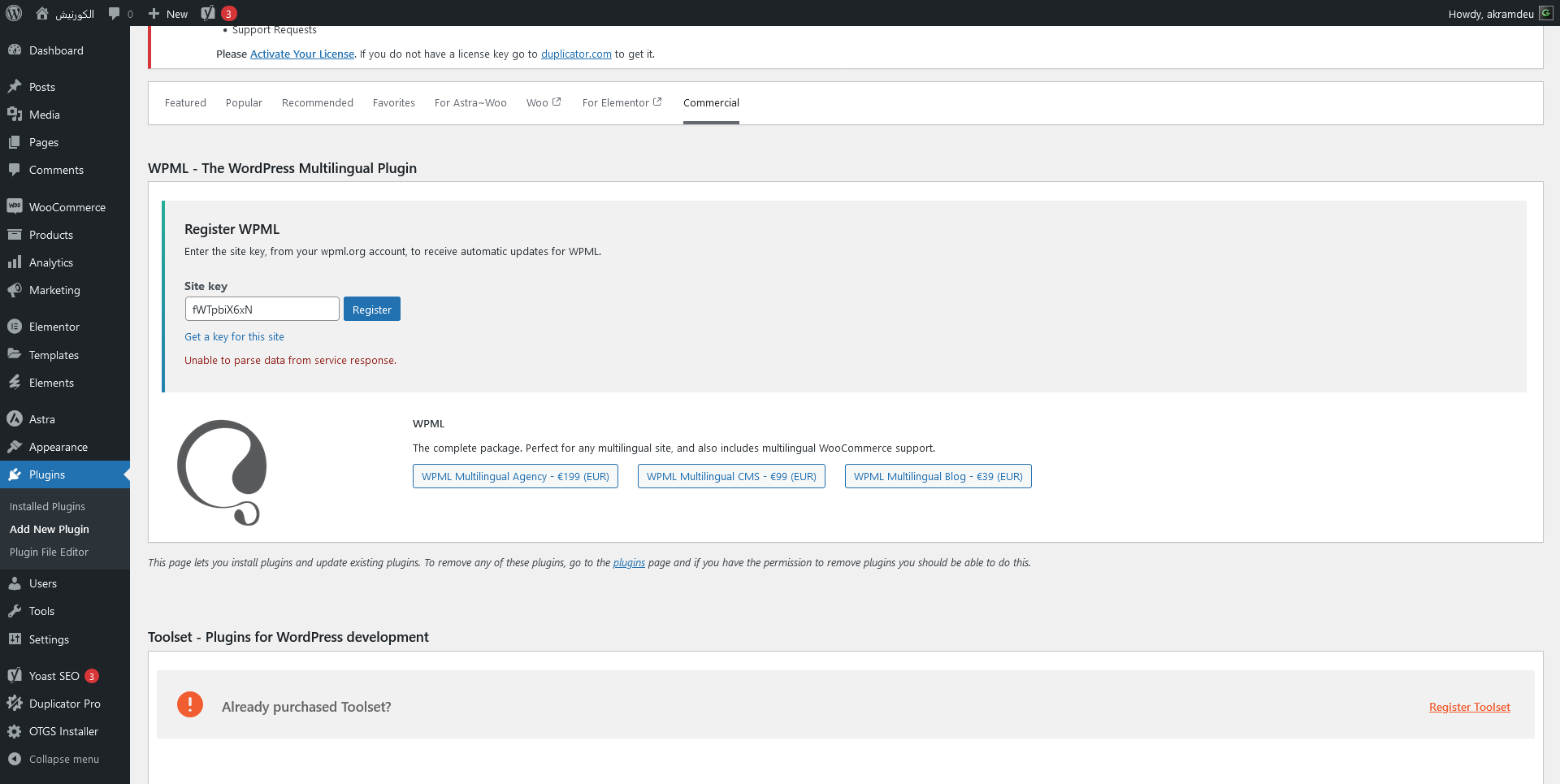1560x784 pixels.
Task: Click the Duplicator Pro gear icon
Action: [15, 703]
